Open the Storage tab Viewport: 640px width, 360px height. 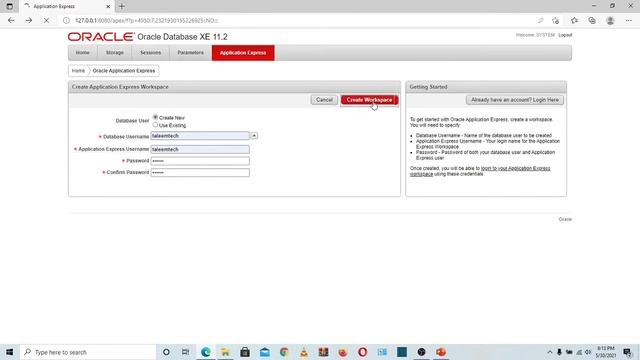click(x=115, y=53)
